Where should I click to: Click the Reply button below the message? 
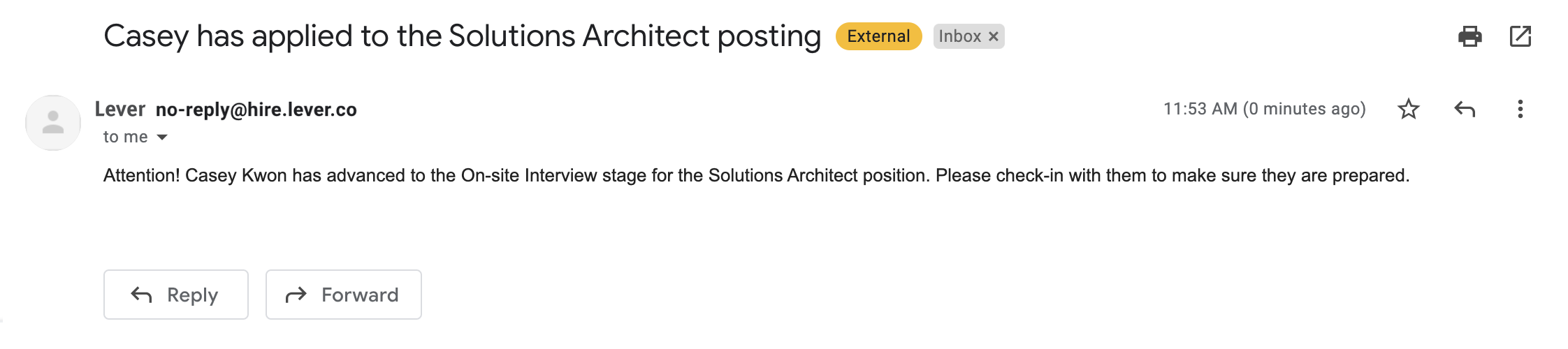(176, 295)
